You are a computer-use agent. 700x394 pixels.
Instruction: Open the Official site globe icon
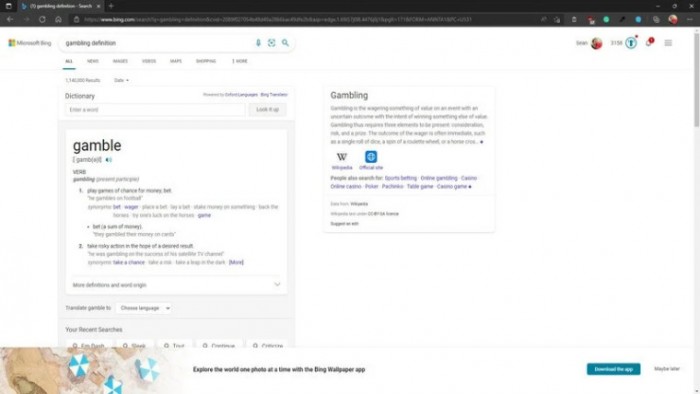pyautogui.click(x=371, y=157)
